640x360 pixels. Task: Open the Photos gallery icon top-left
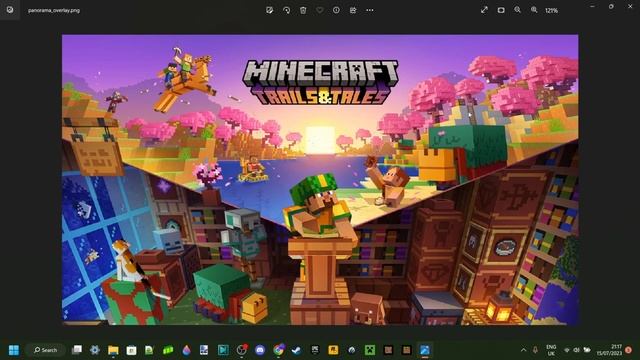click(x=10, y=10)
